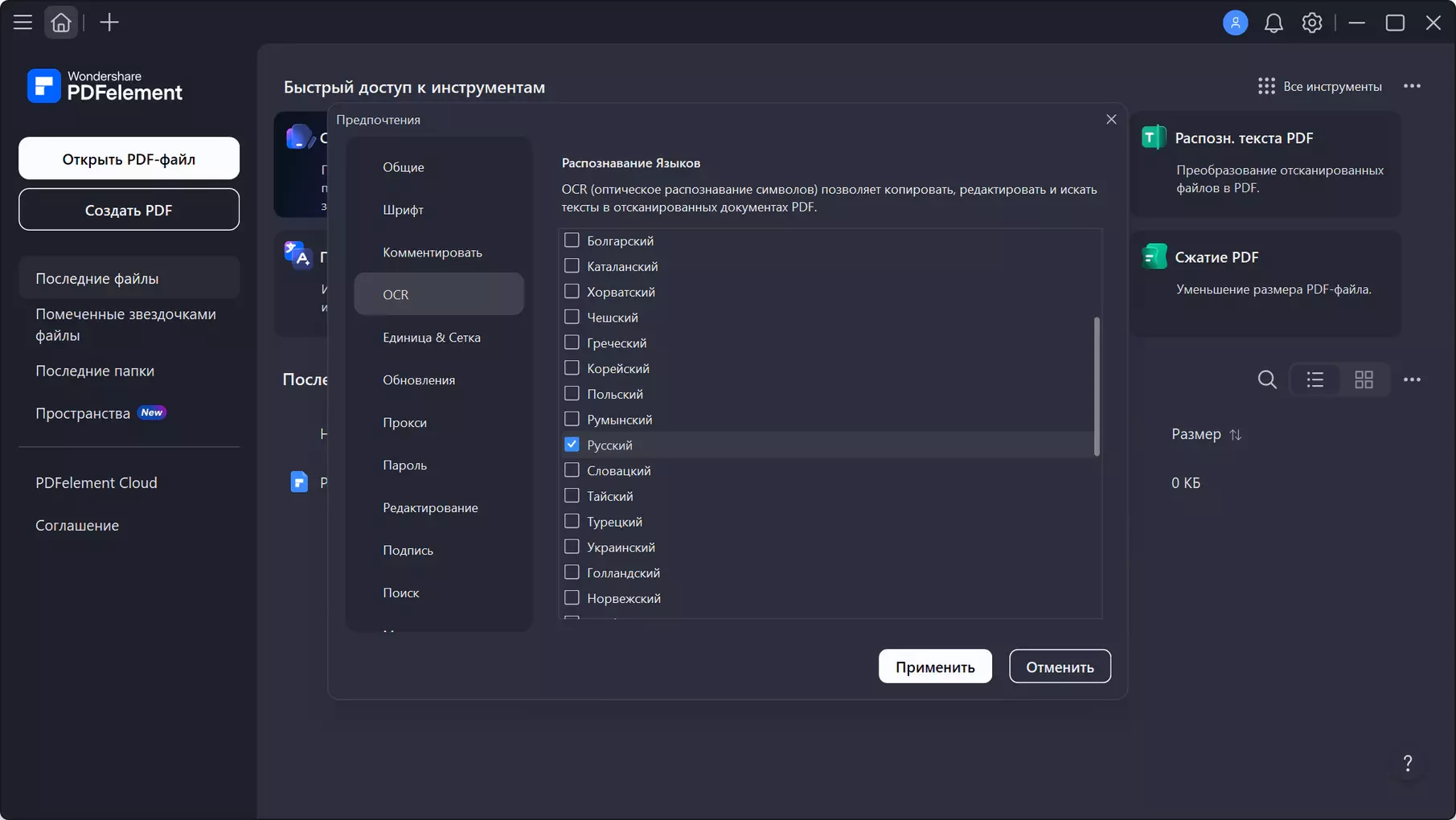Click the 0 КБ file size value

[1186, 482]
